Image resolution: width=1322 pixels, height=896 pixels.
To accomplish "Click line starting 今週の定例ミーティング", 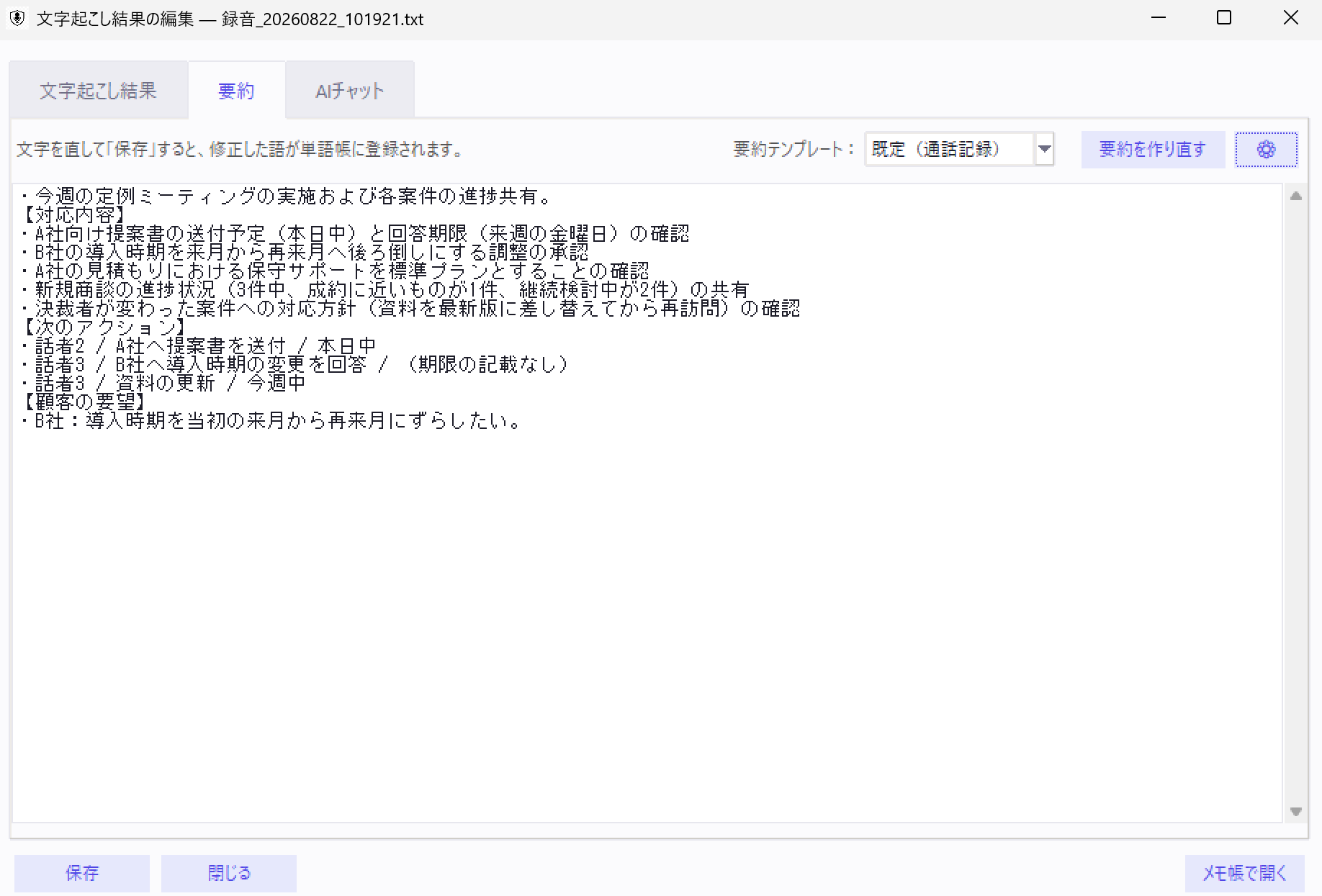I will click(287, 196).
